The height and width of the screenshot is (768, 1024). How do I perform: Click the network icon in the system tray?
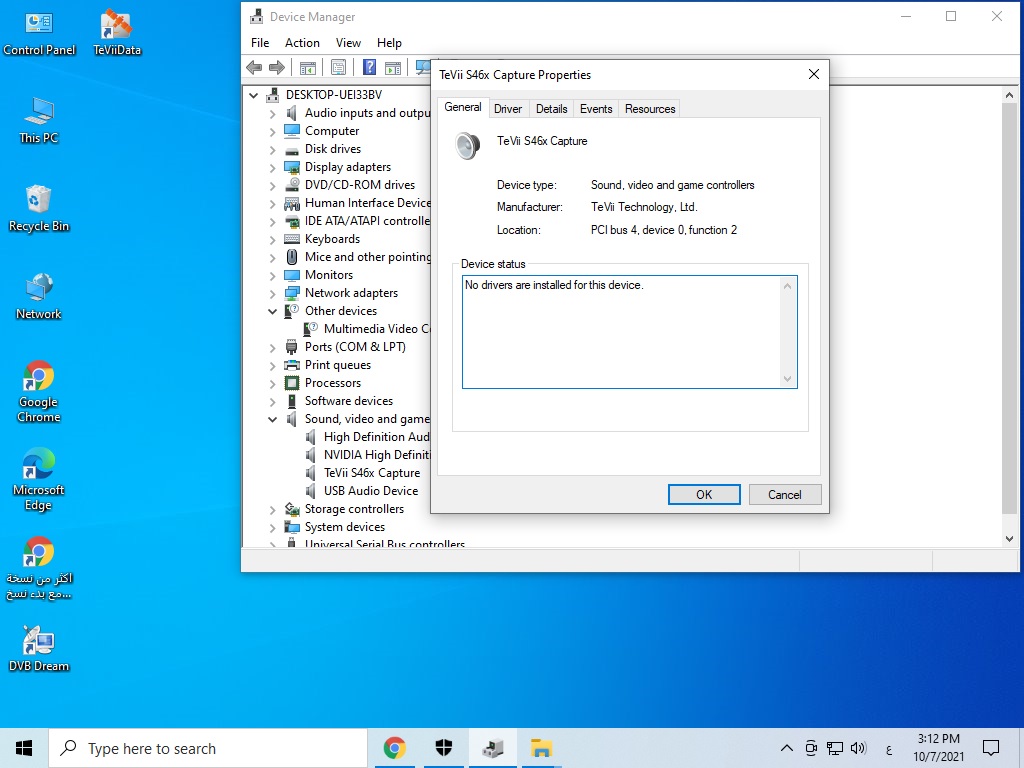click(835, 748)
